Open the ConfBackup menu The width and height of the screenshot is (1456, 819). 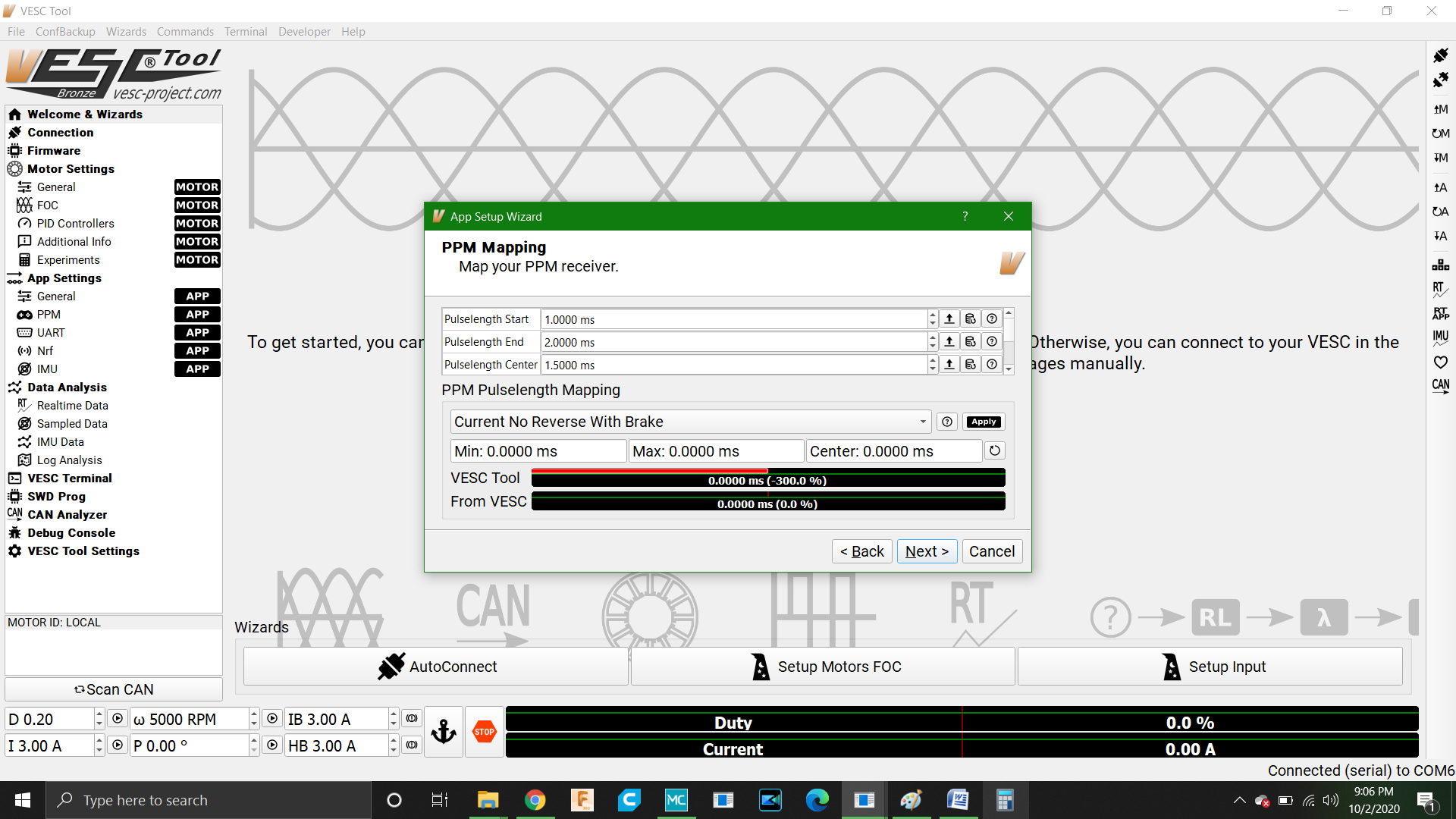[x=65, y=31]
